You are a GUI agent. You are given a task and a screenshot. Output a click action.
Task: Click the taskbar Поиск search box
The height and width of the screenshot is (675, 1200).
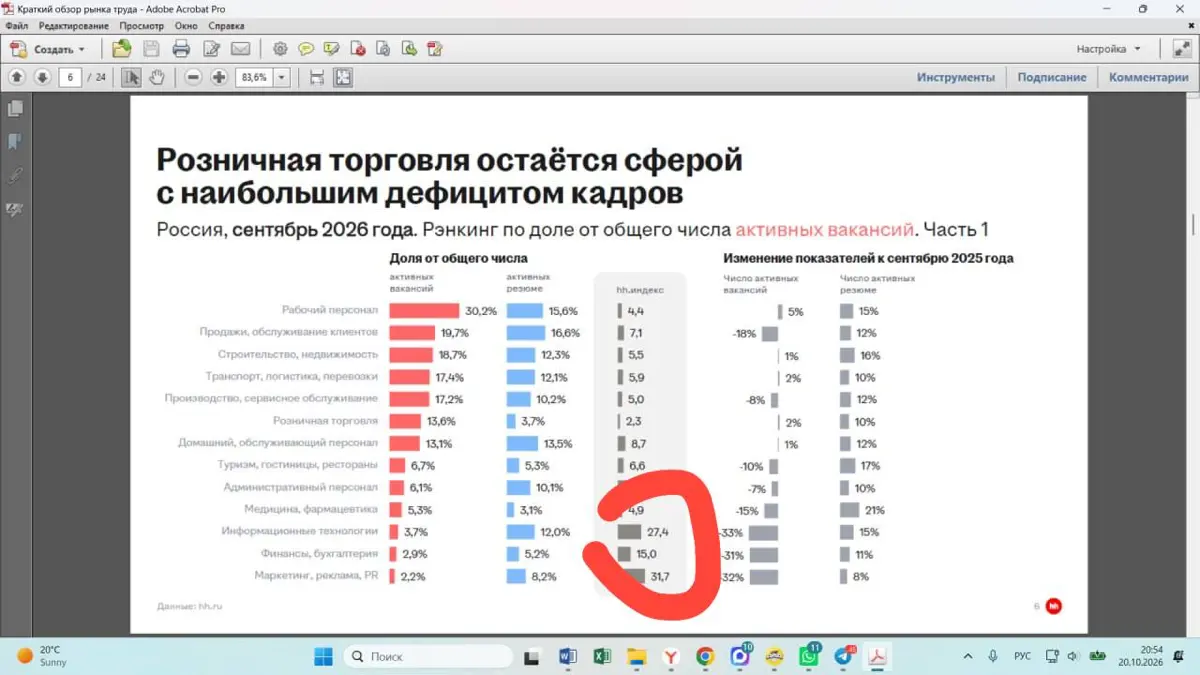pos(428,656)
